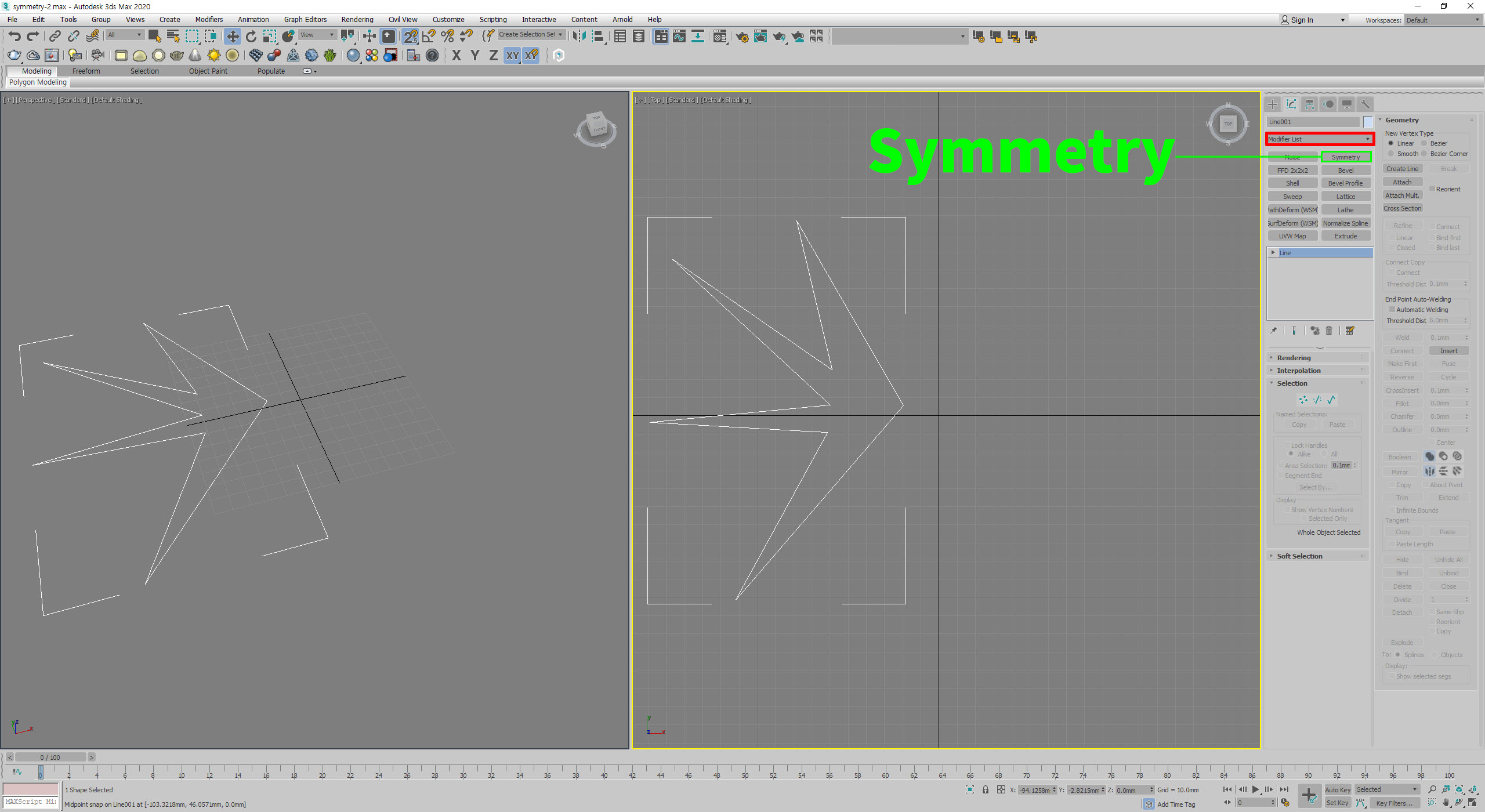Open the Modifiers menu
The image size is (1485, 812).
[209, 19]
